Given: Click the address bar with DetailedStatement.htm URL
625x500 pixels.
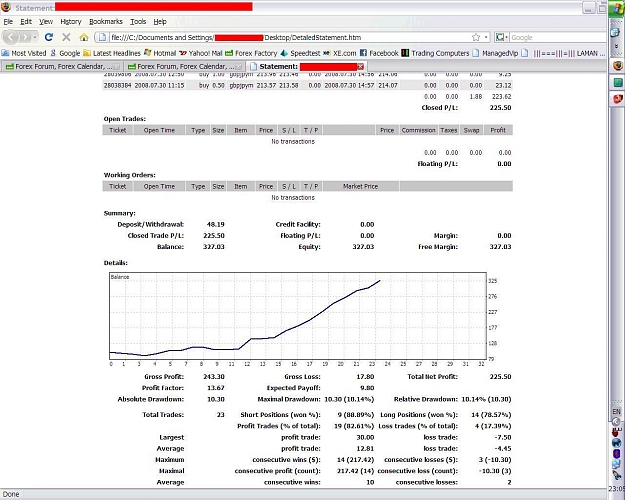Looking at the screenshot, I should pos(290,37).
